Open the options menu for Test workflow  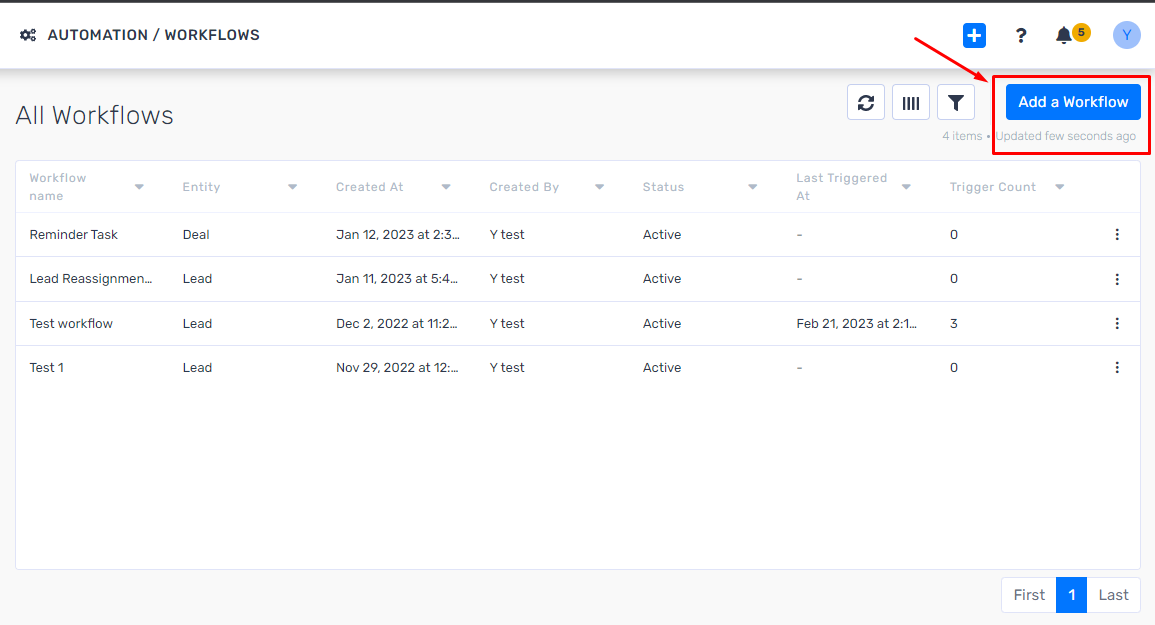(x=1117, y=324)
